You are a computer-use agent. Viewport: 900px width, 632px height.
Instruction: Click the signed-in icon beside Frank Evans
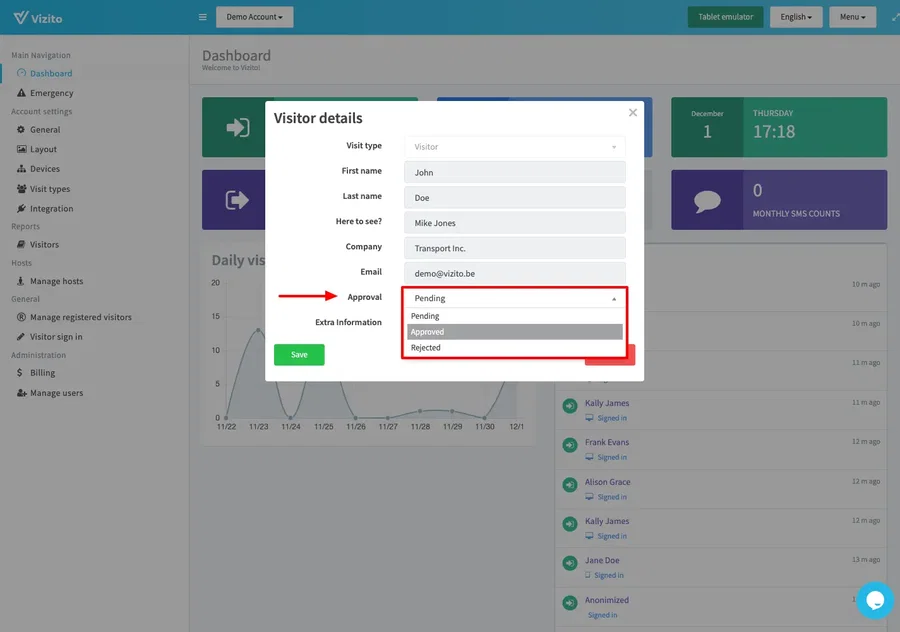point(569,445)
